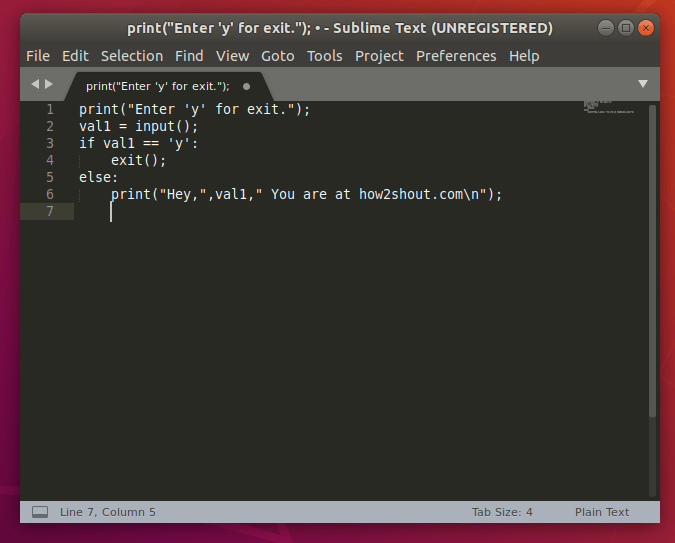Click line number 1 in the gutter

pos(50,109)
